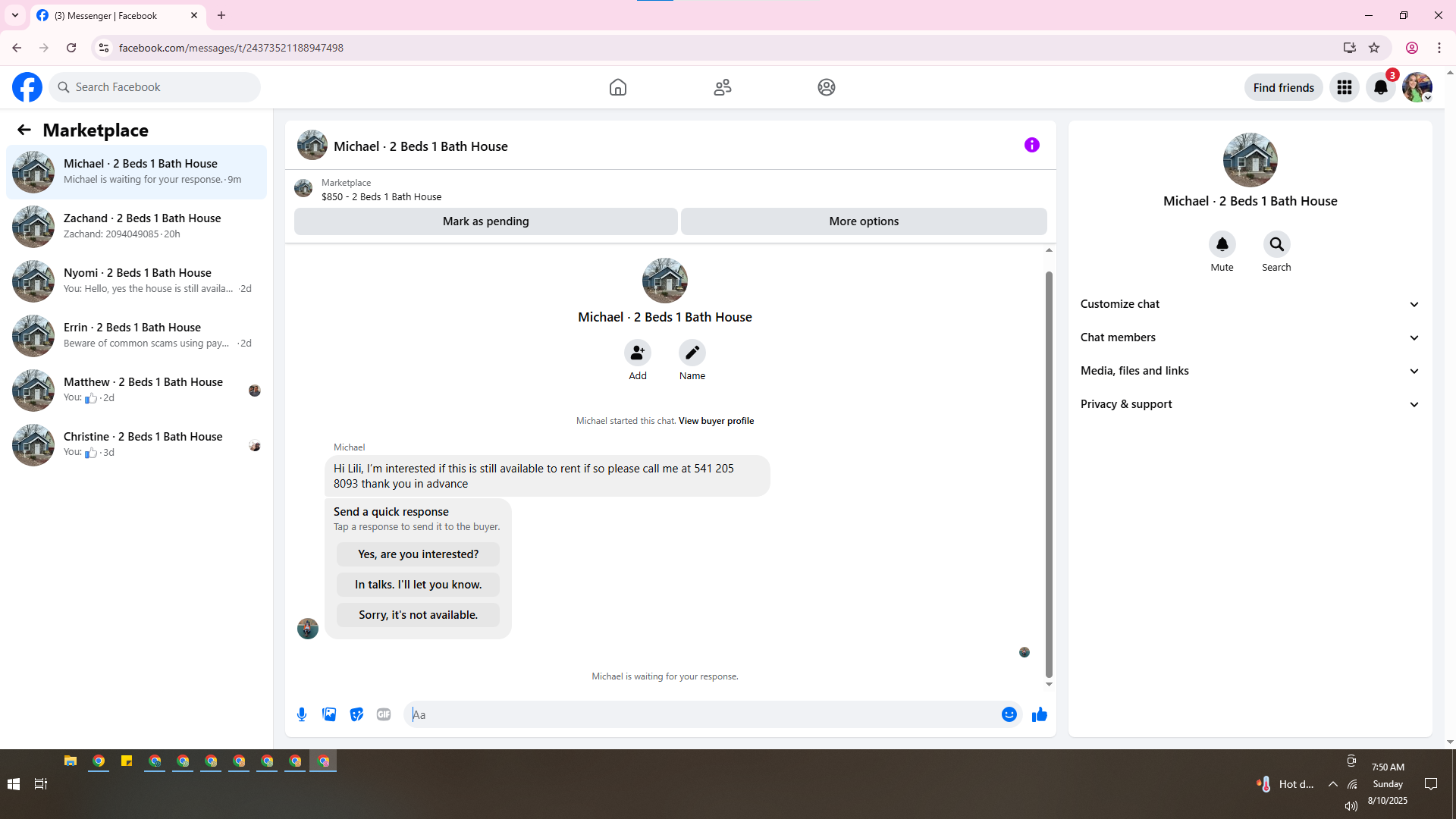Open the sticker picker icon
Screen dimensions: 1456x819
pos(356,714)
